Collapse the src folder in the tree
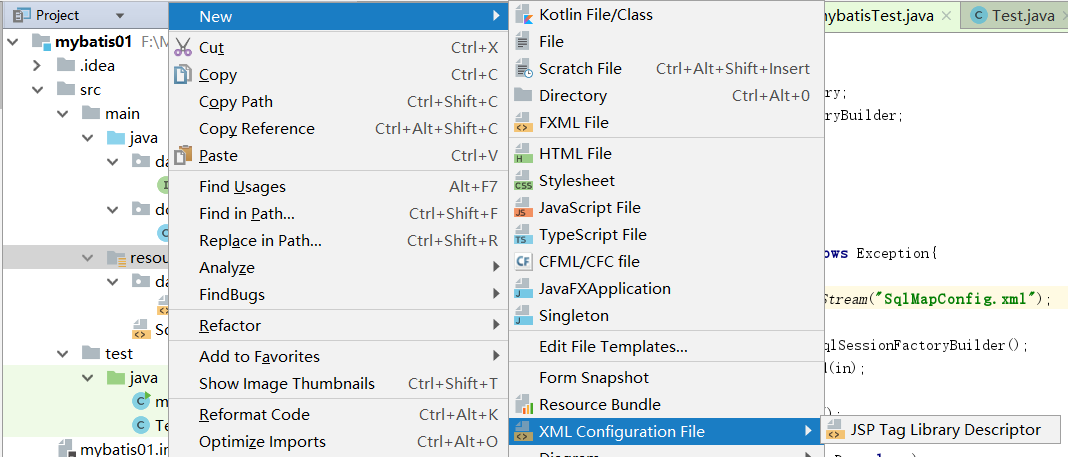Viewport: 1068px width, 457px height. (x=36, y=89)
